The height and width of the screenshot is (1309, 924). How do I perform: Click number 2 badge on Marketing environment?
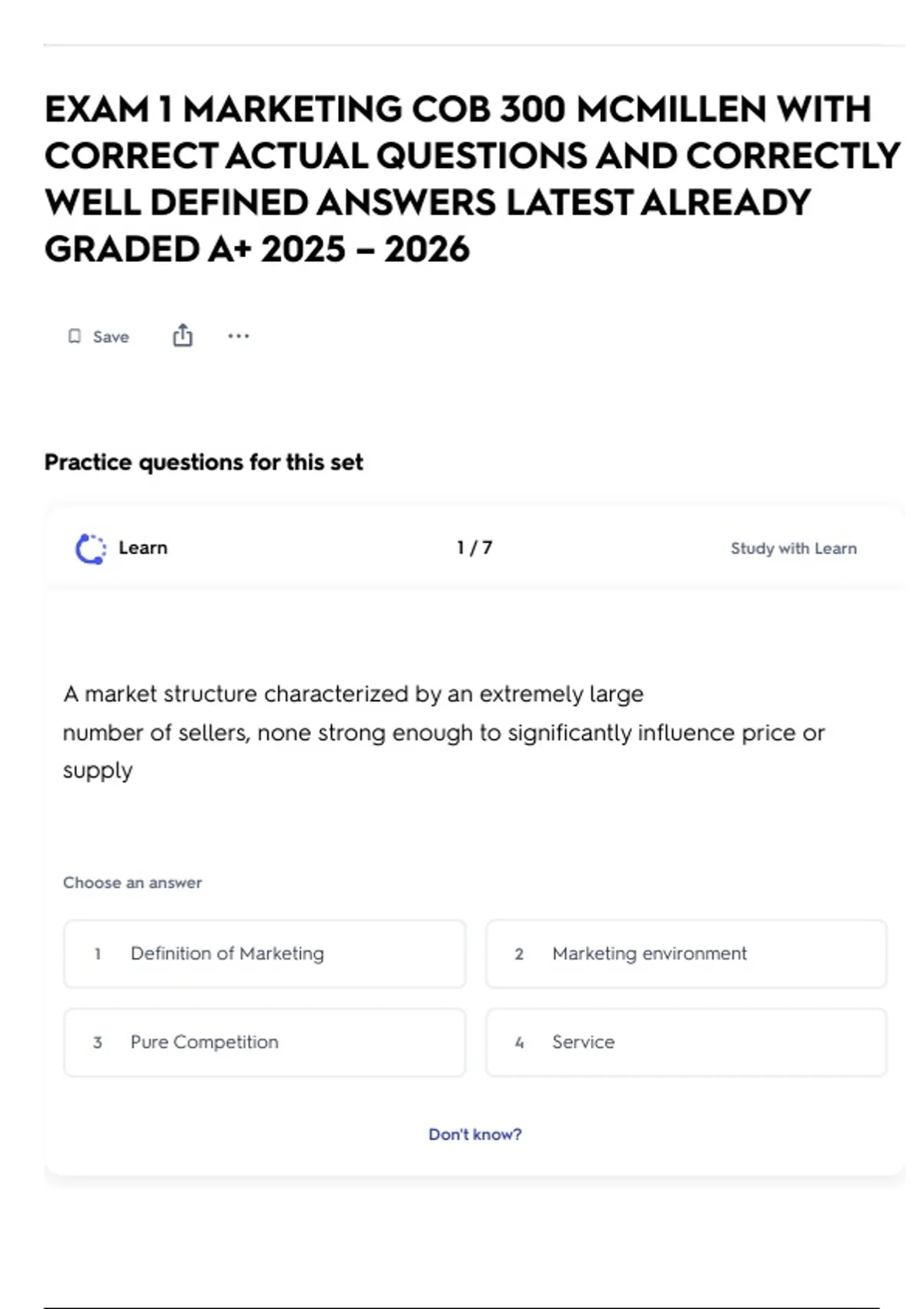pyautogui.click(x=519, y=954)
